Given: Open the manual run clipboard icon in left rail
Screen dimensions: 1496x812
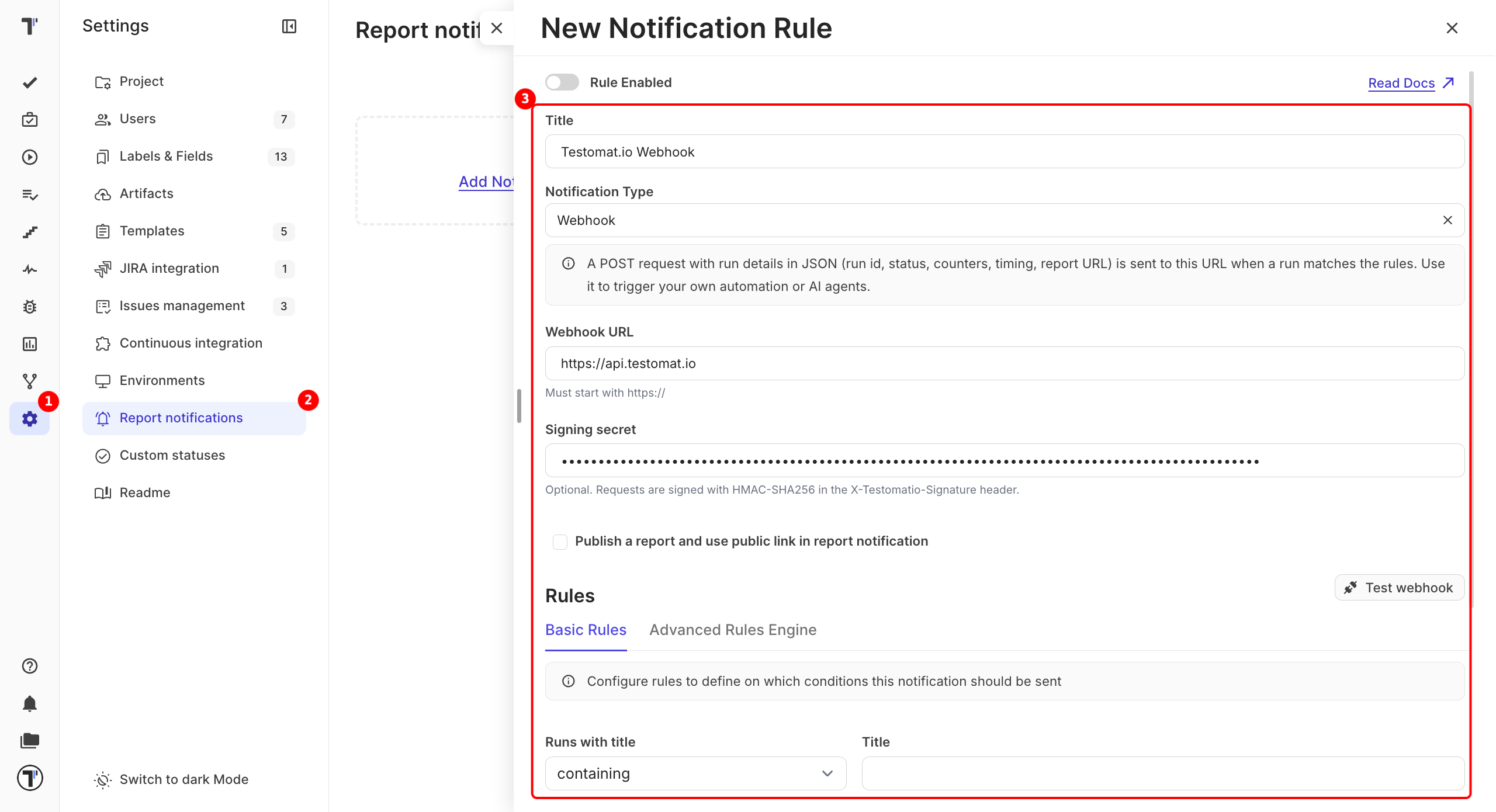Looking at the screenshot, I should coord(30,120).
